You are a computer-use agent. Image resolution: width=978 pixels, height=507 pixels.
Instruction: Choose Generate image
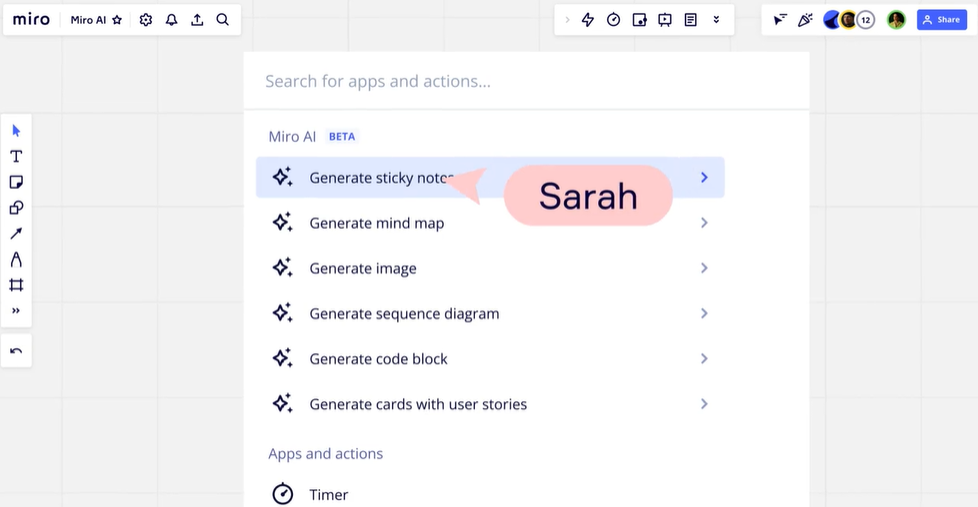coord(490,268)
